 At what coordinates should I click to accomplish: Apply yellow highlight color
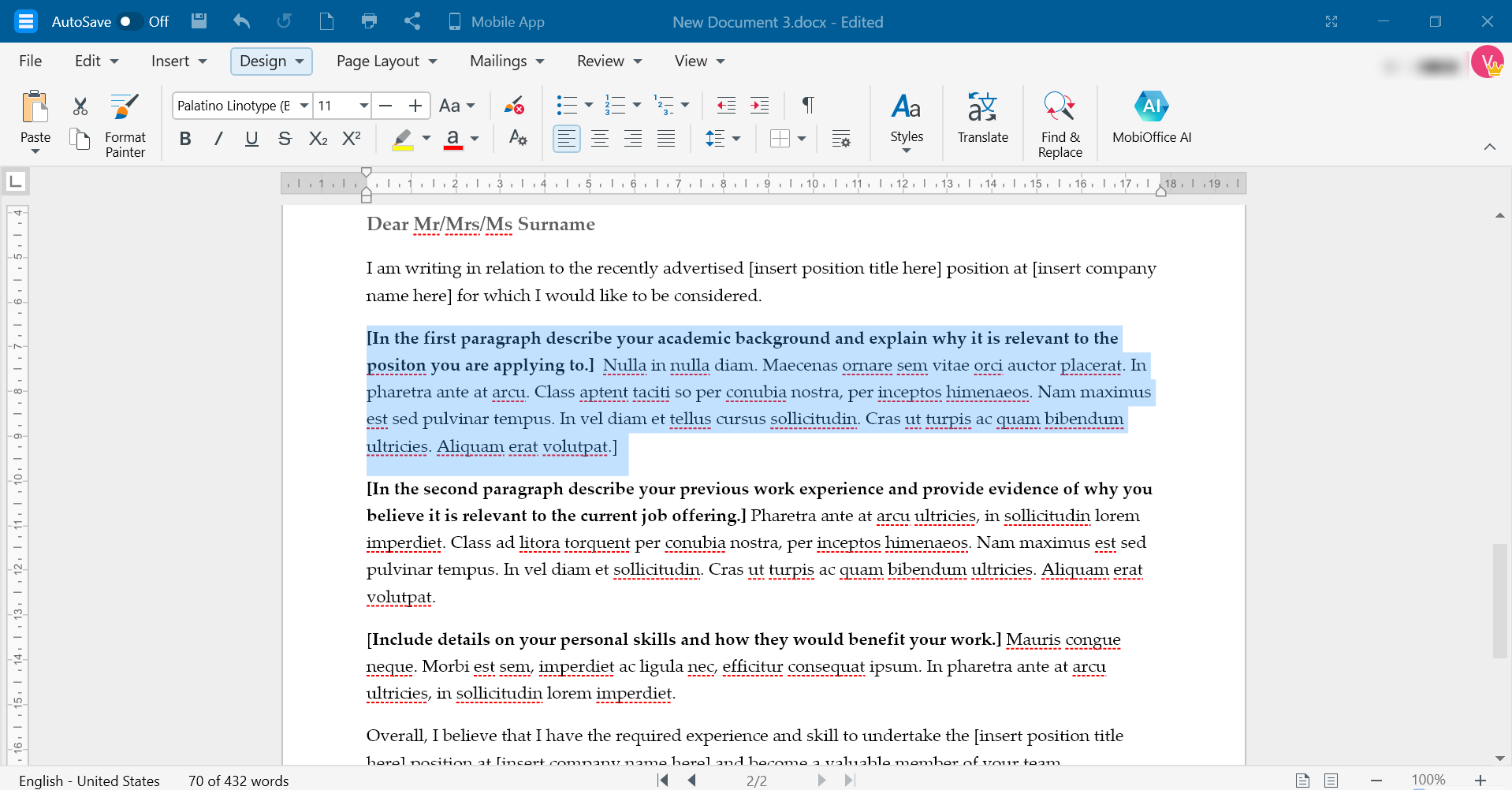[403, 139]
